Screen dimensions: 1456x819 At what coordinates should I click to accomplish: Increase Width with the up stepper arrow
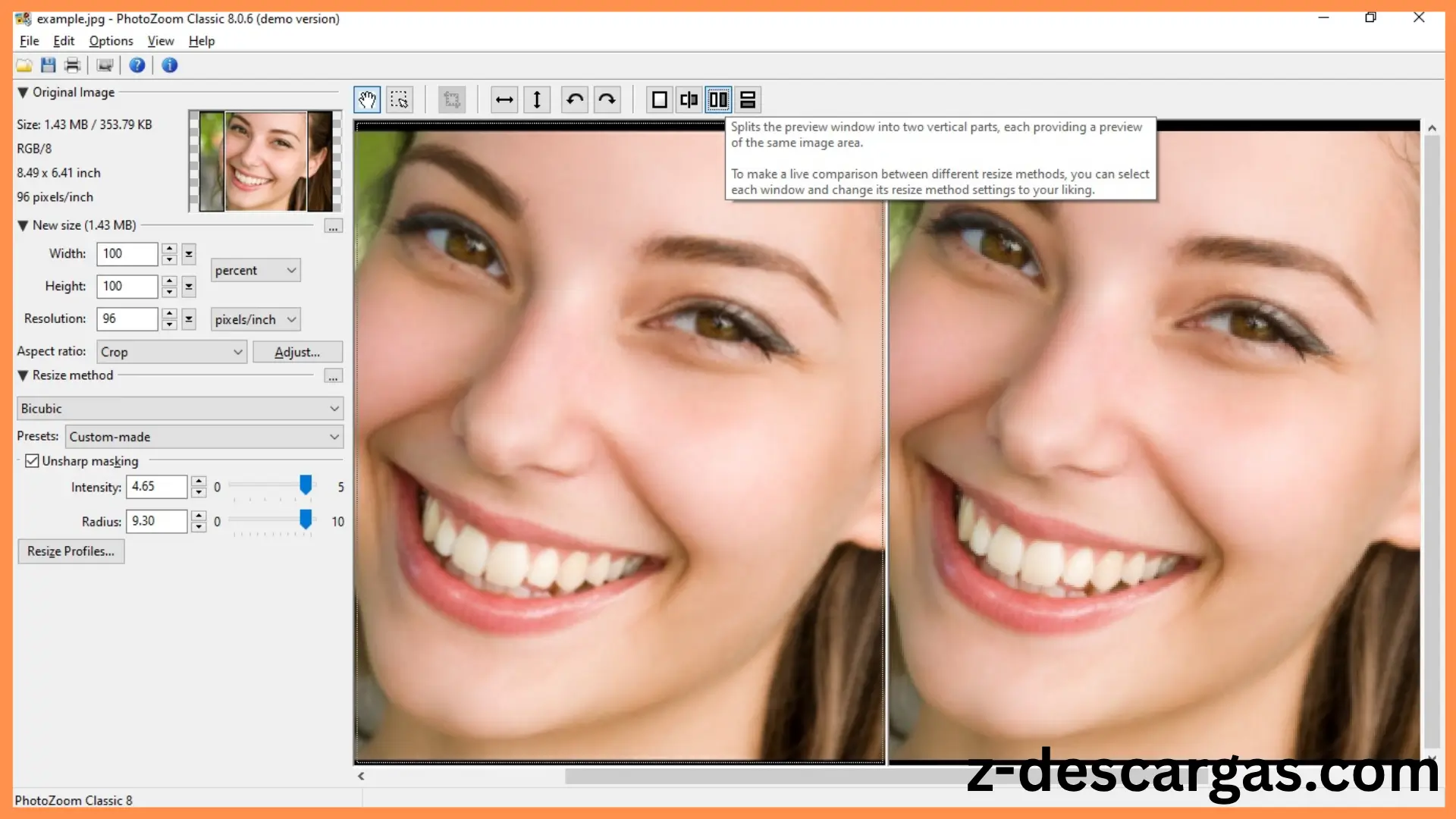tap(170, 249)
